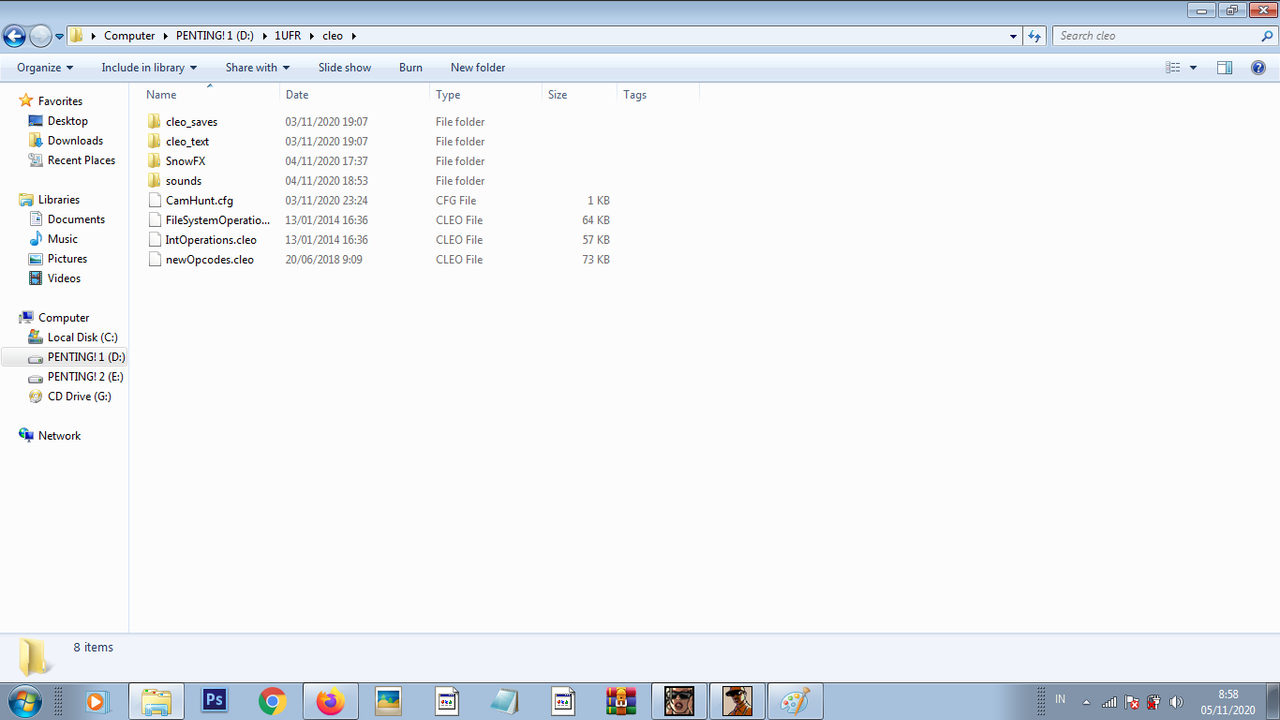Select the FileSystemOperations CLEO file
Viewport: 1280px width, 720px height.
coord(217,220)
